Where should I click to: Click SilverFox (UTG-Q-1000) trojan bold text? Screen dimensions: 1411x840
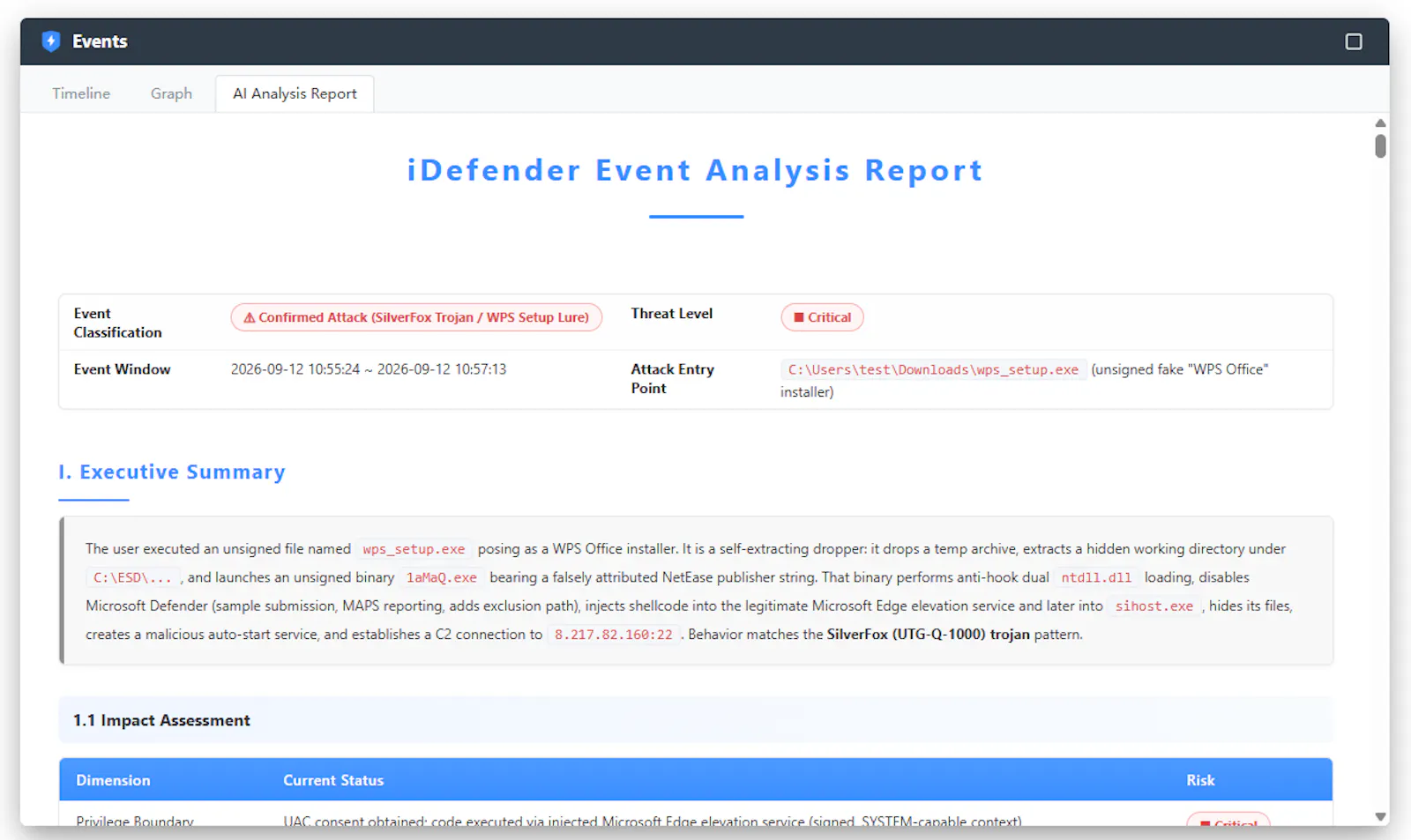pyautogui.click(x=928, y=635)
